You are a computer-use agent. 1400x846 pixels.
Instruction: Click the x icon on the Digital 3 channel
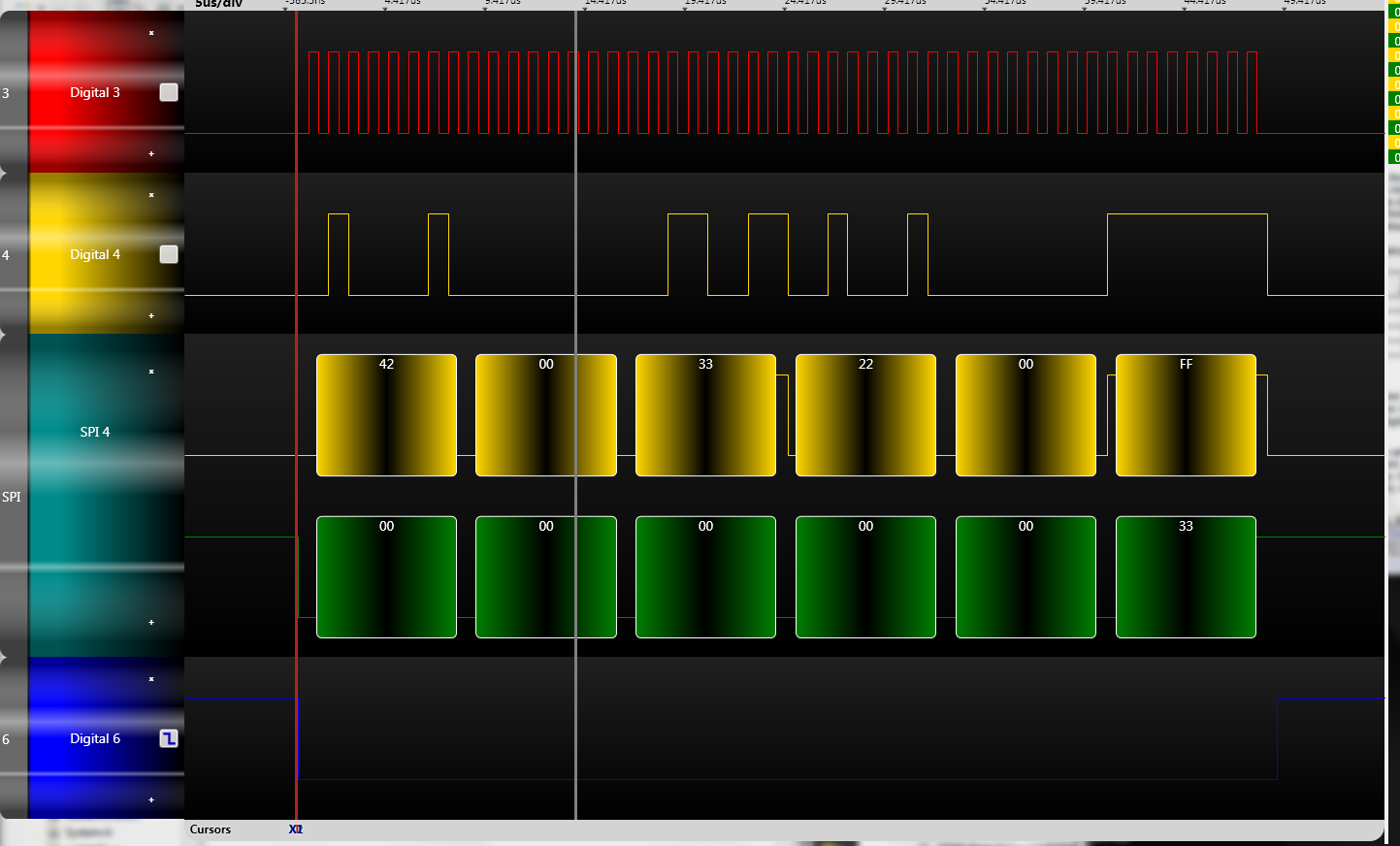151,33
